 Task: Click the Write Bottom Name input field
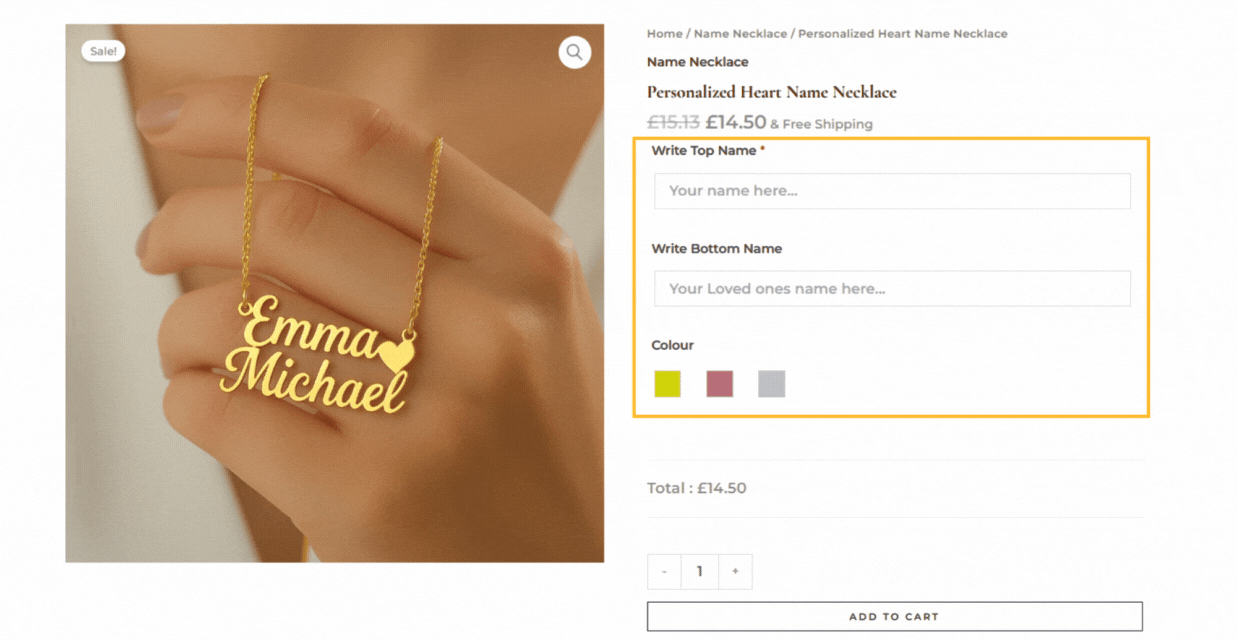pos(892,288)
